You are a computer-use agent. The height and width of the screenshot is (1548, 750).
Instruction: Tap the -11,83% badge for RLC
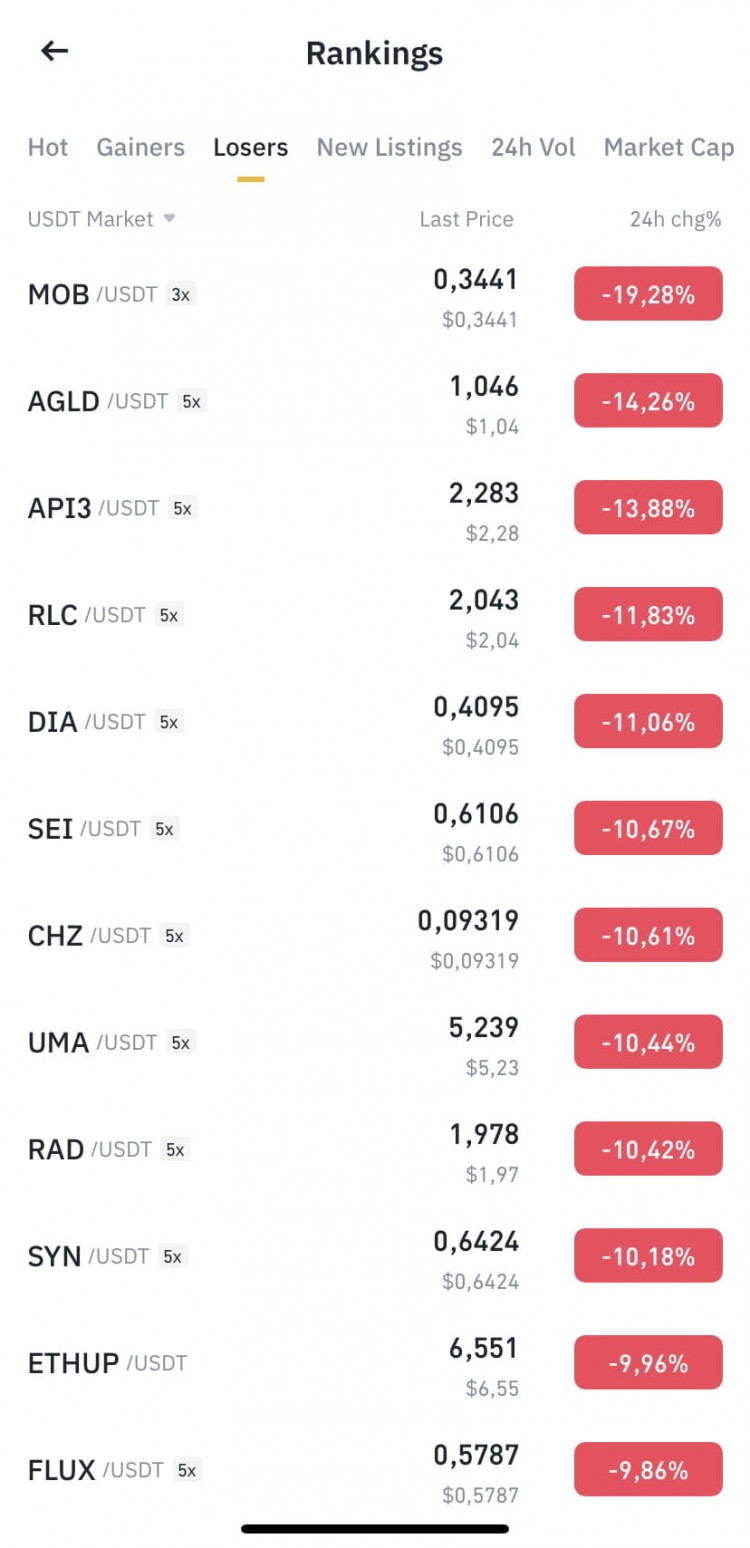coord(648,615)
